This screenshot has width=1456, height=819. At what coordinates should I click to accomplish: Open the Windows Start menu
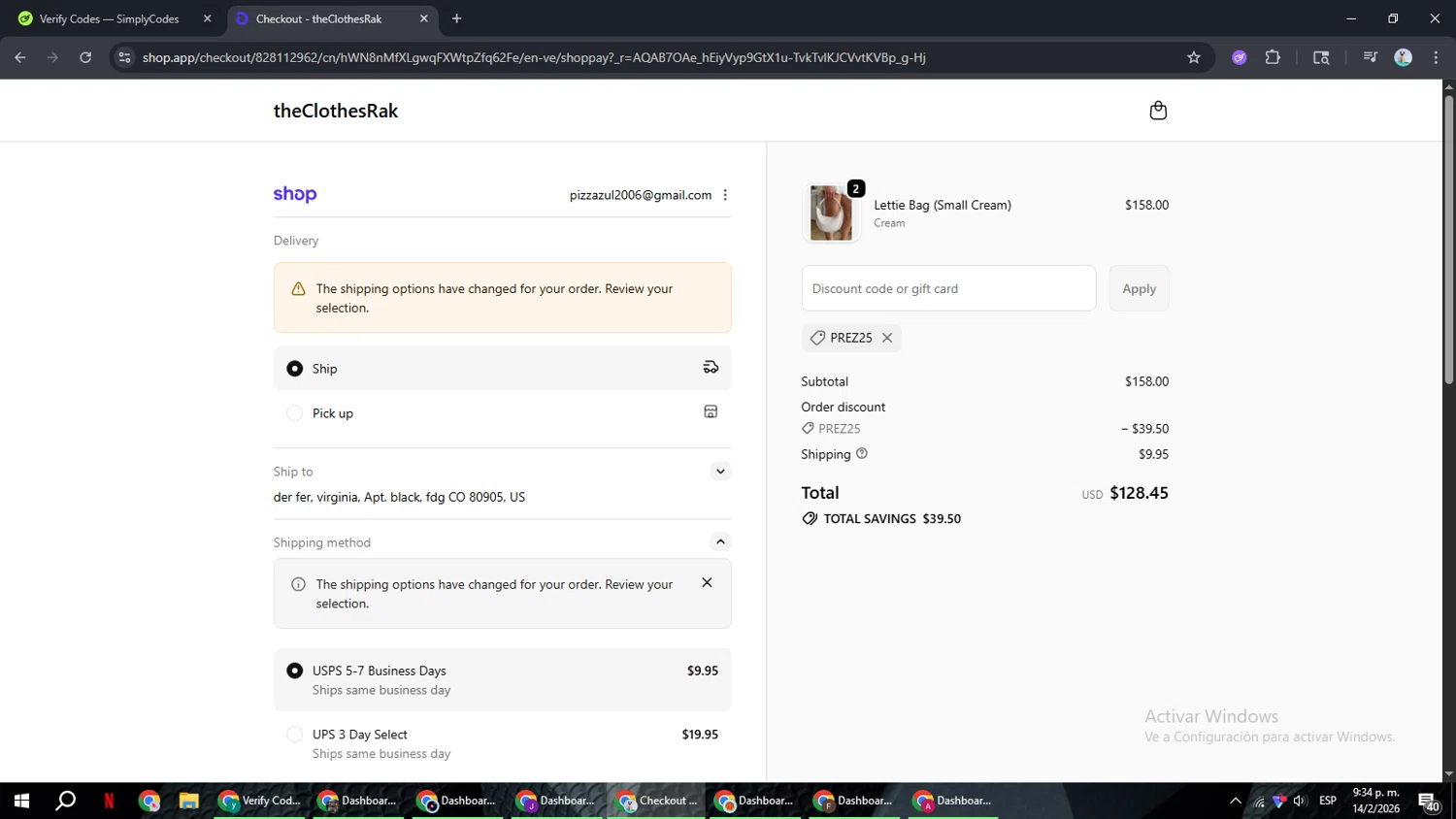tap(21, 801)
